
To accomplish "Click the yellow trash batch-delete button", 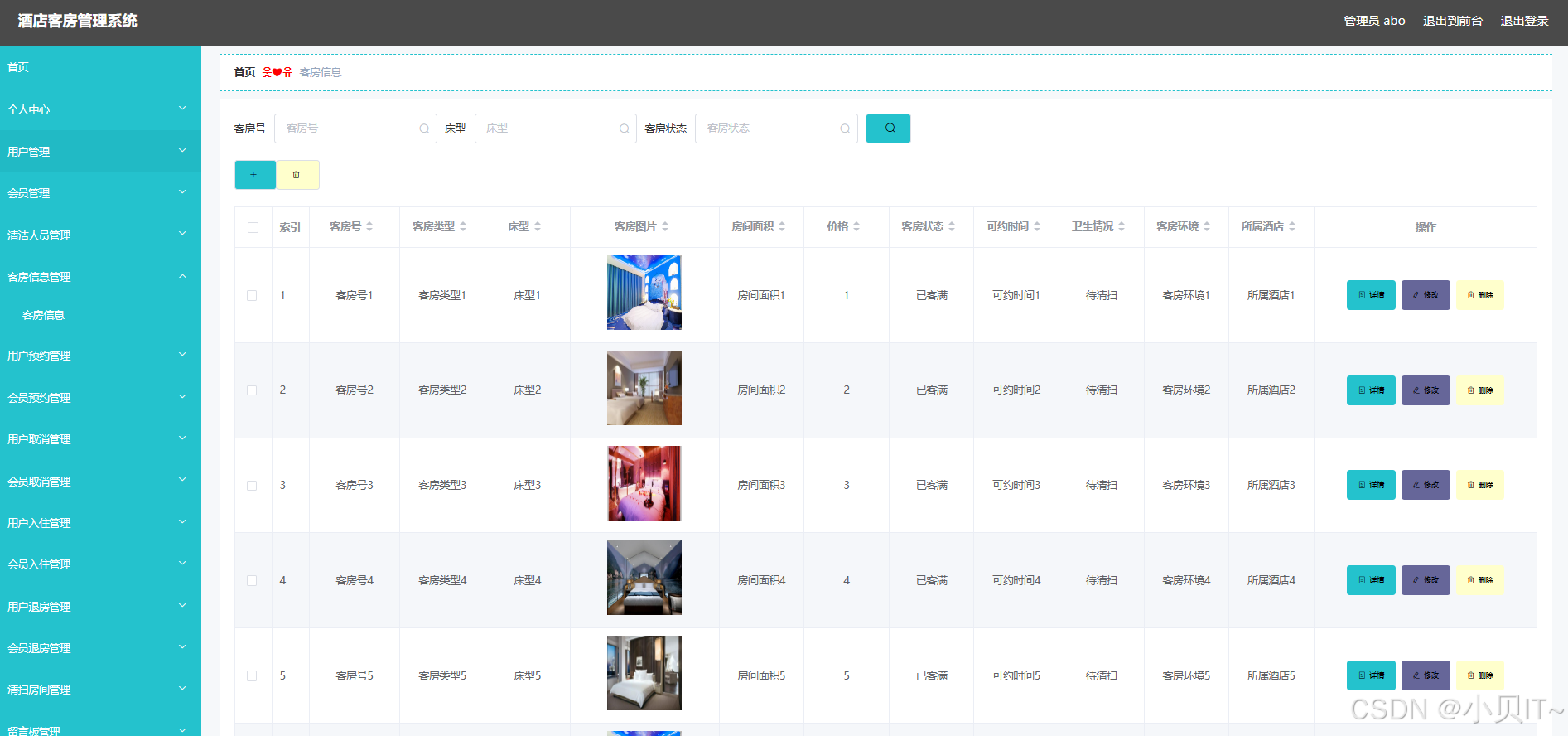I will tap(297, 175).
